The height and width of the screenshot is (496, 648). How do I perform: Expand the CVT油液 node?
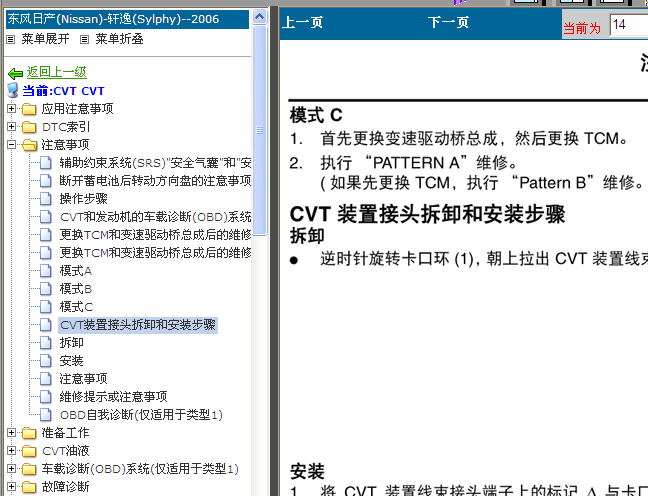(12, 451)
